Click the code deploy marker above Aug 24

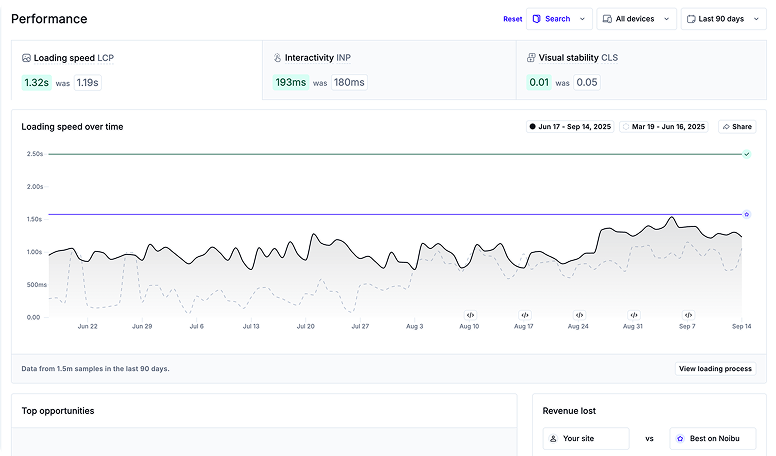pos(579,314)
